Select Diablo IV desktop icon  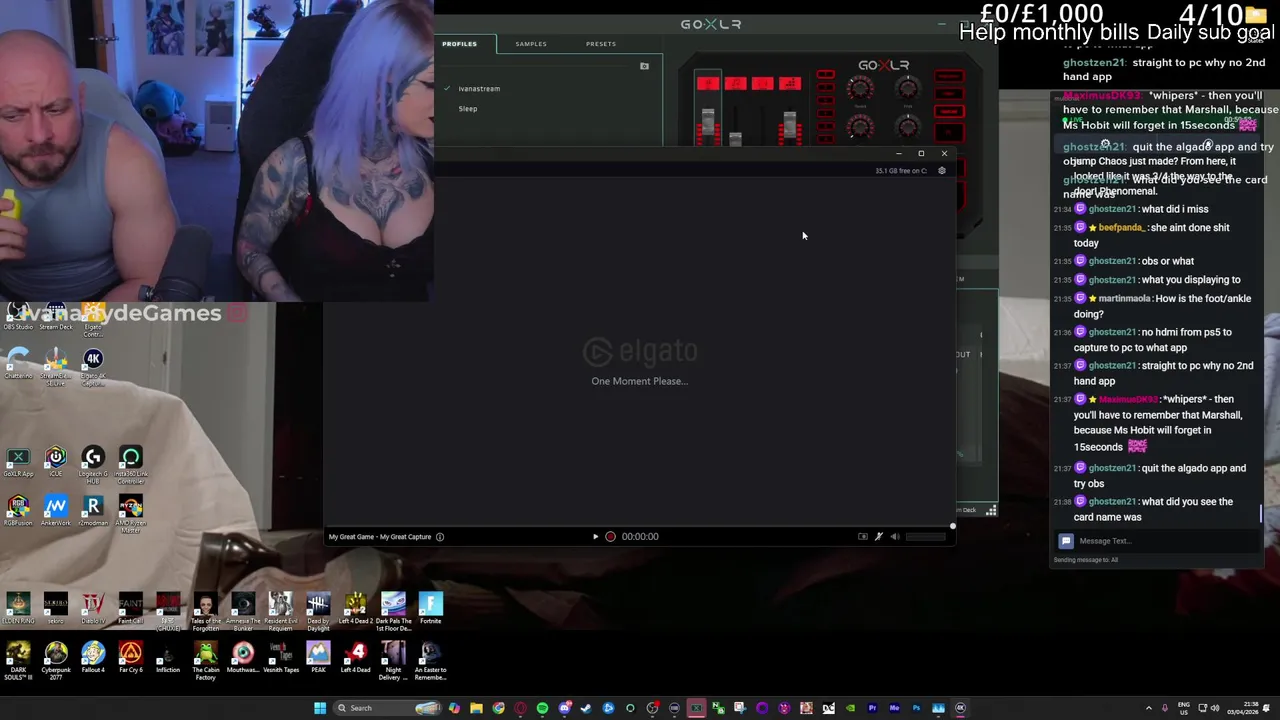(93, 609)
